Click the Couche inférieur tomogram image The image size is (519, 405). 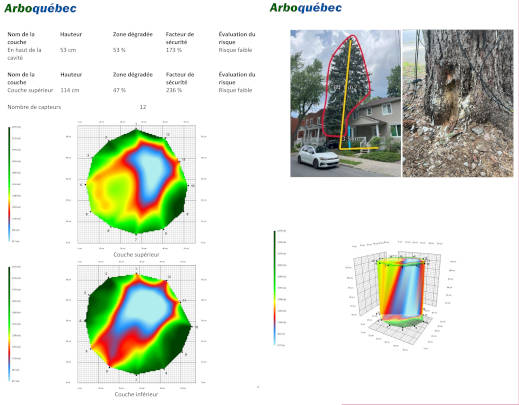(137, 324)
